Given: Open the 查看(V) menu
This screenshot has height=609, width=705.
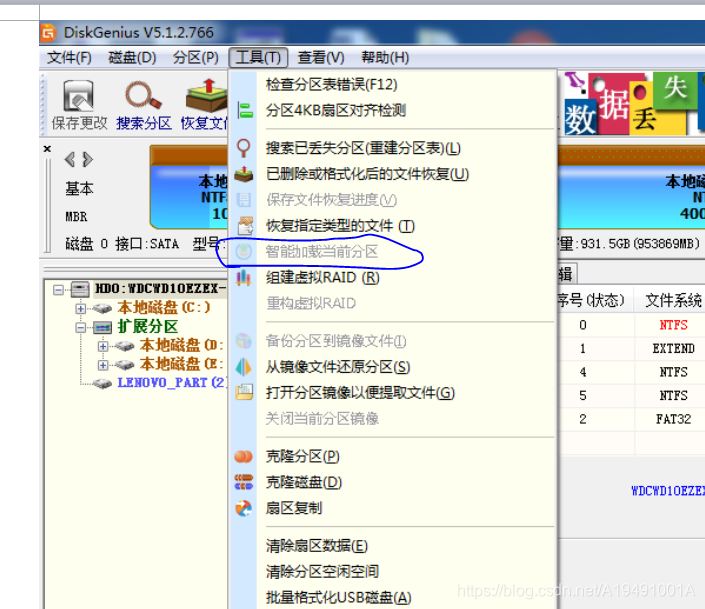Looking at the screenshot, I should pos(321,58).
